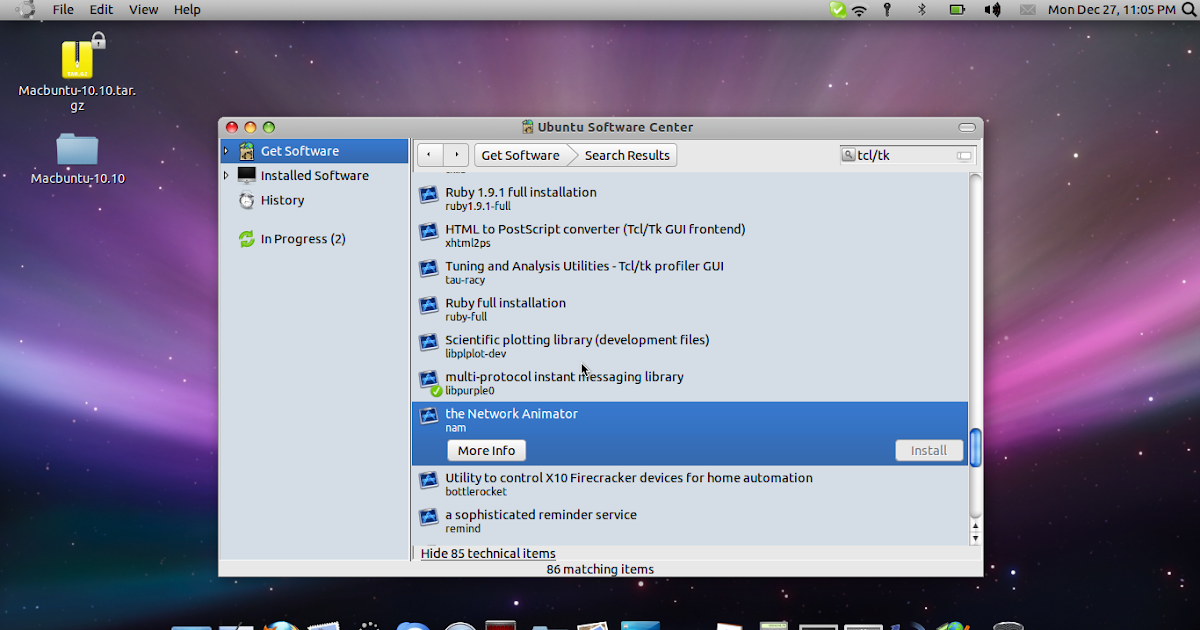Expand the Installed Software disclosure triangle

point(225,174)
